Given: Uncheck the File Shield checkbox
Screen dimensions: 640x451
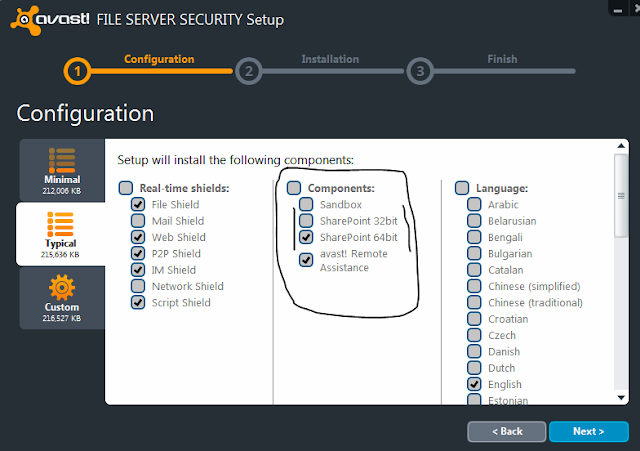Looking at the screenshot, I should tap(138, 205).
